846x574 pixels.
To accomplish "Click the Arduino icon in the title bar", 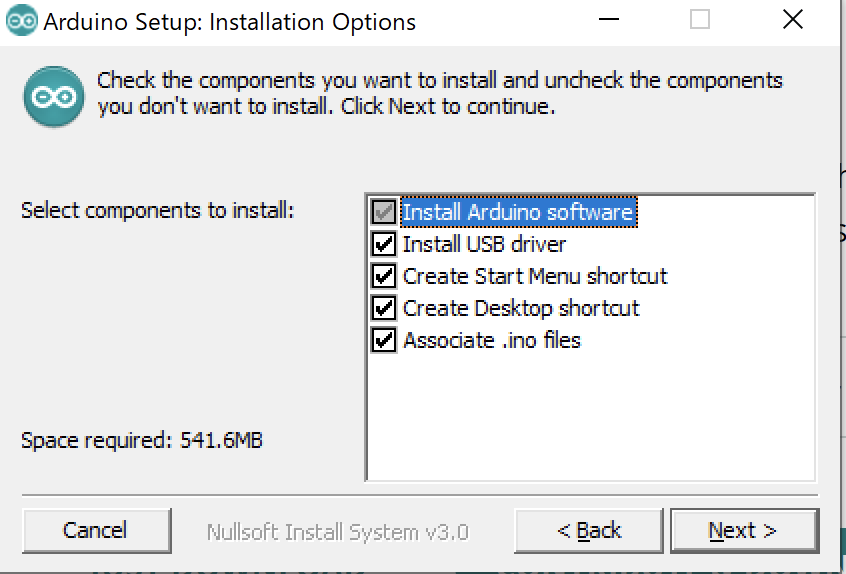I will point(22,20).
